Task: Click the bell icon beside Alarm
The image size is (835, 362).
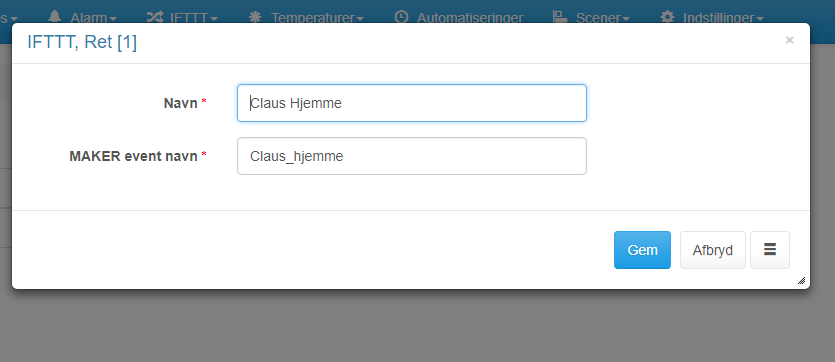Action: pyautogui.click(x=54, y=17)
